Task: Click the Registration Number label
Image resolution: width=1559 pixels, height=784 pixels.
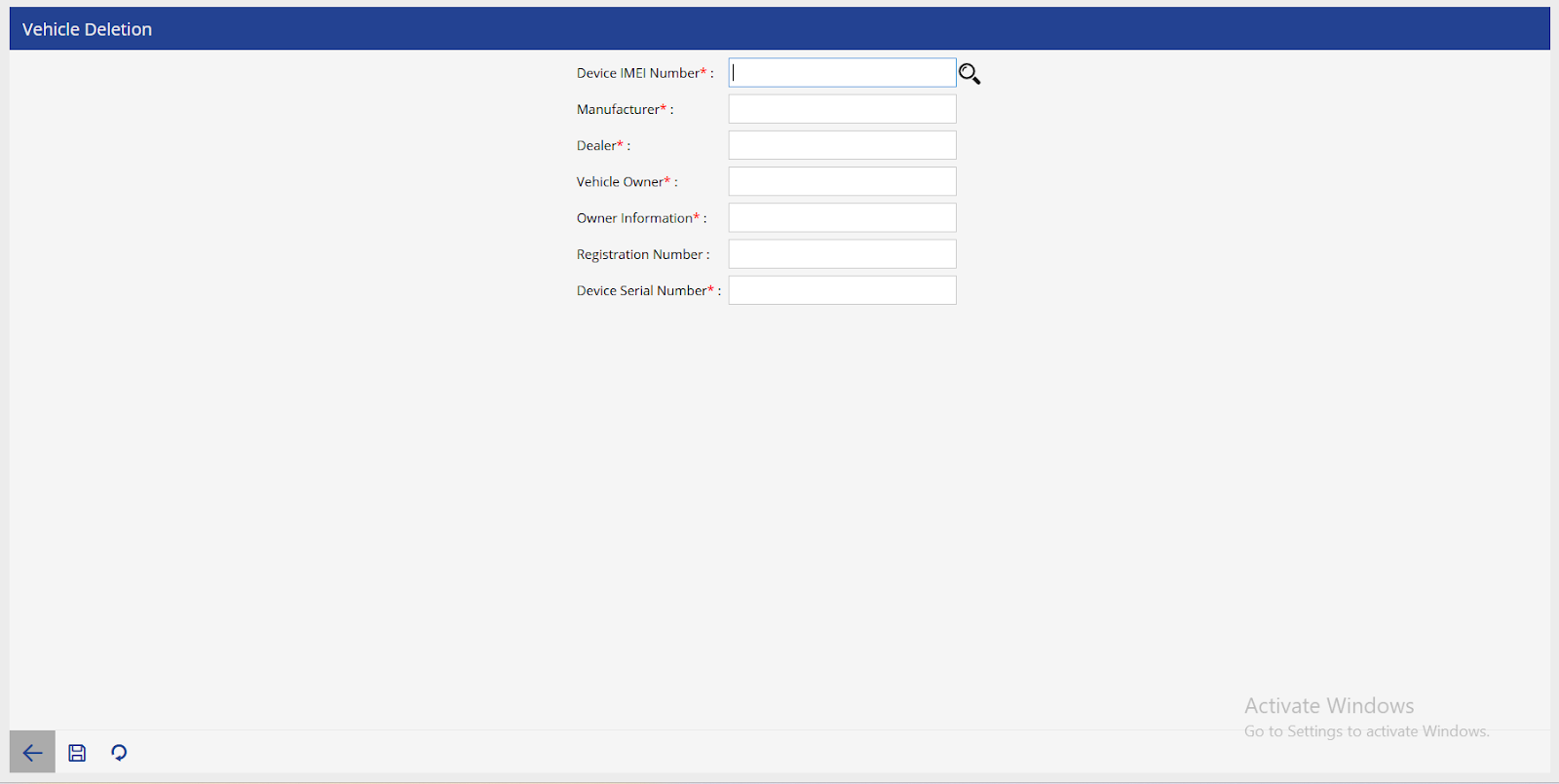Action: [639, 254]
